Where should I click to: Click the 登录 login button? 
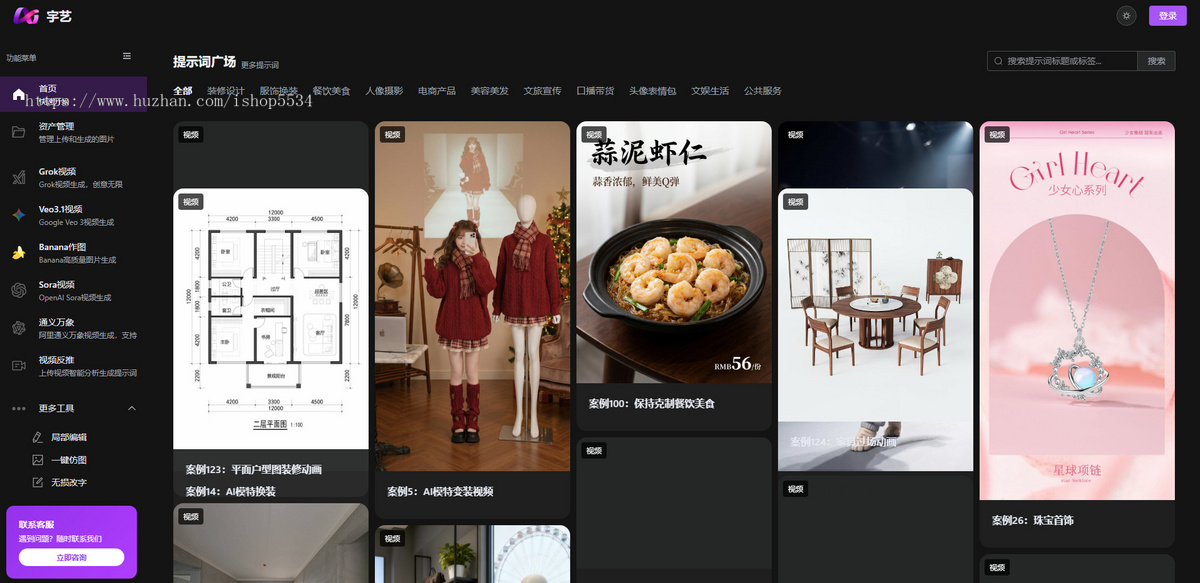(x=1167, y=16)
